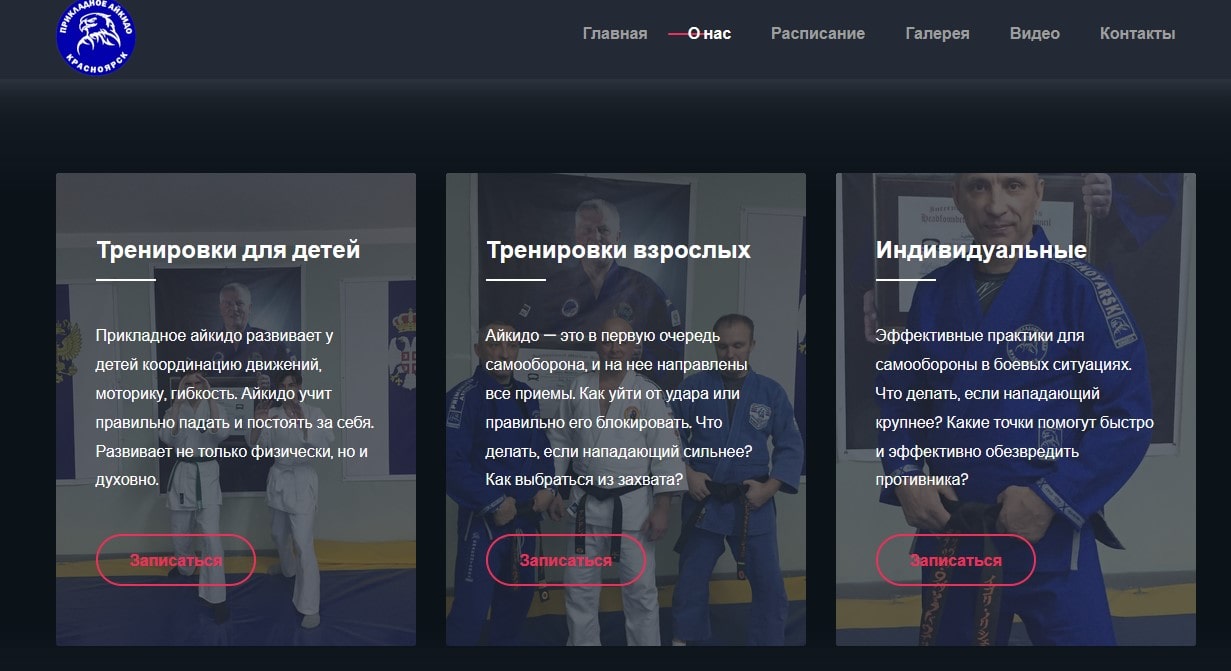The image size is (1231, 671).
Task: Click the Индивидуальные card heading
Action: pyautogui.click(x=981, y=249)
